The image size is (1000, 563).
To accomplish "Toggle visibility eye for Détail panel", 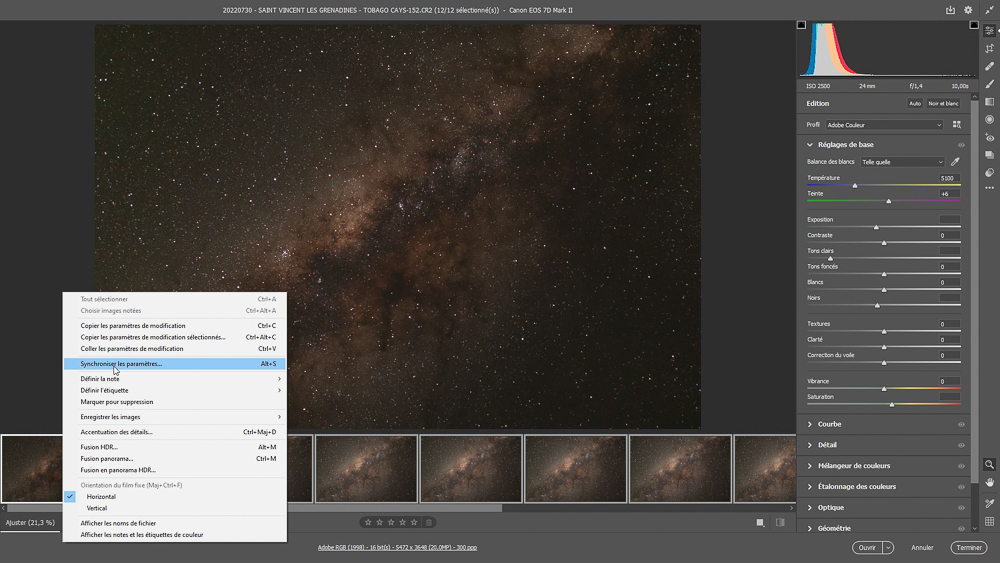I will point(961,446).
